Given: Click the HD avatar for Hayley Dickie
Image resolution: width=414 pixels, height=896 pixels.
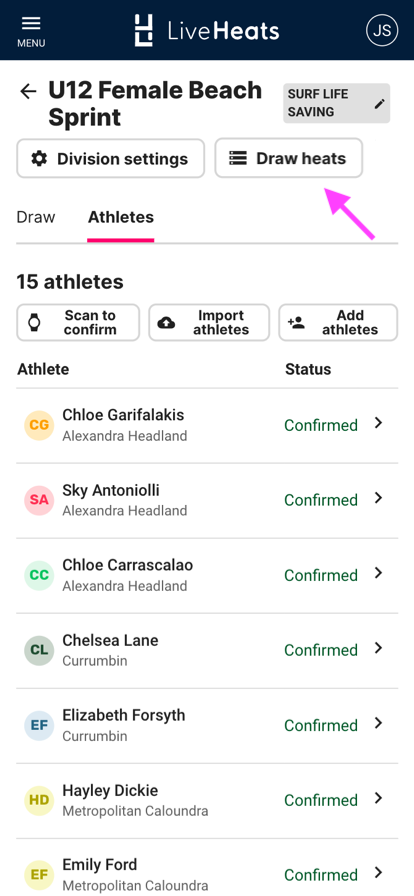Looking at the screenshot, I should (39, 800).
